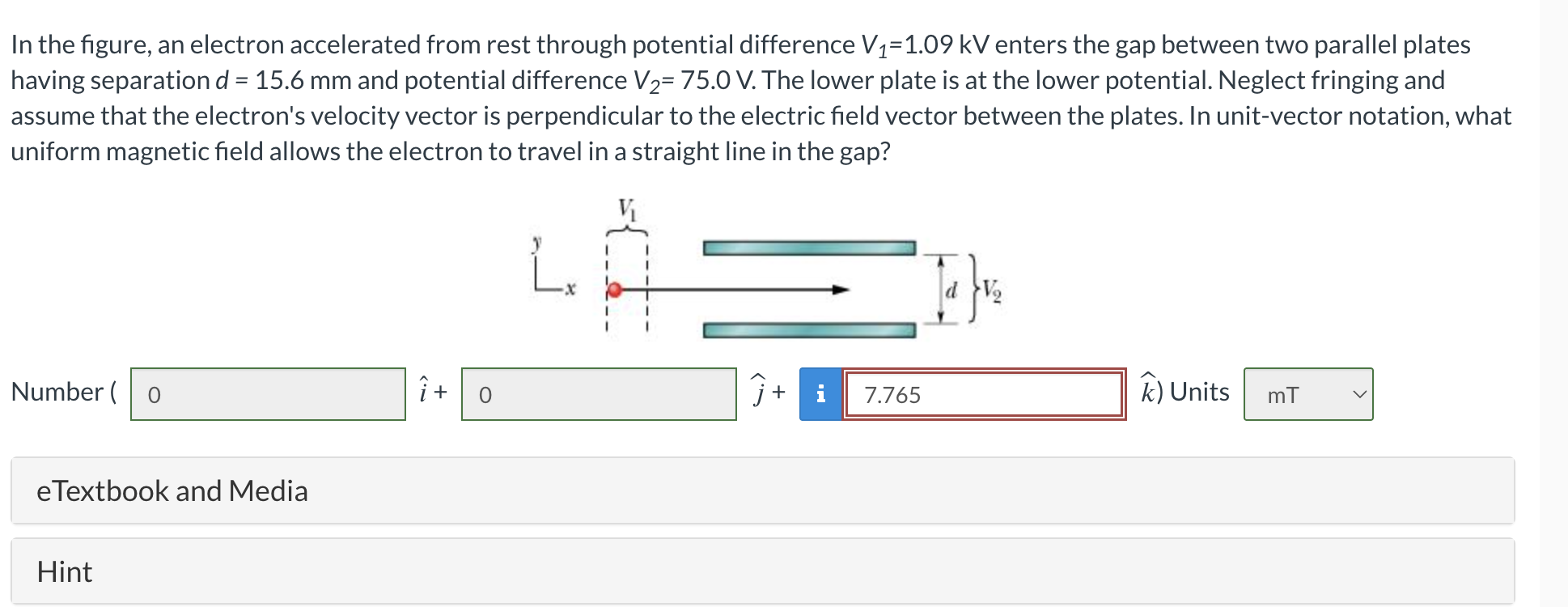Expand the eTextbook and Media section
The height and width of the screenshot is (607, 1568).
click(x=171, y=490)
